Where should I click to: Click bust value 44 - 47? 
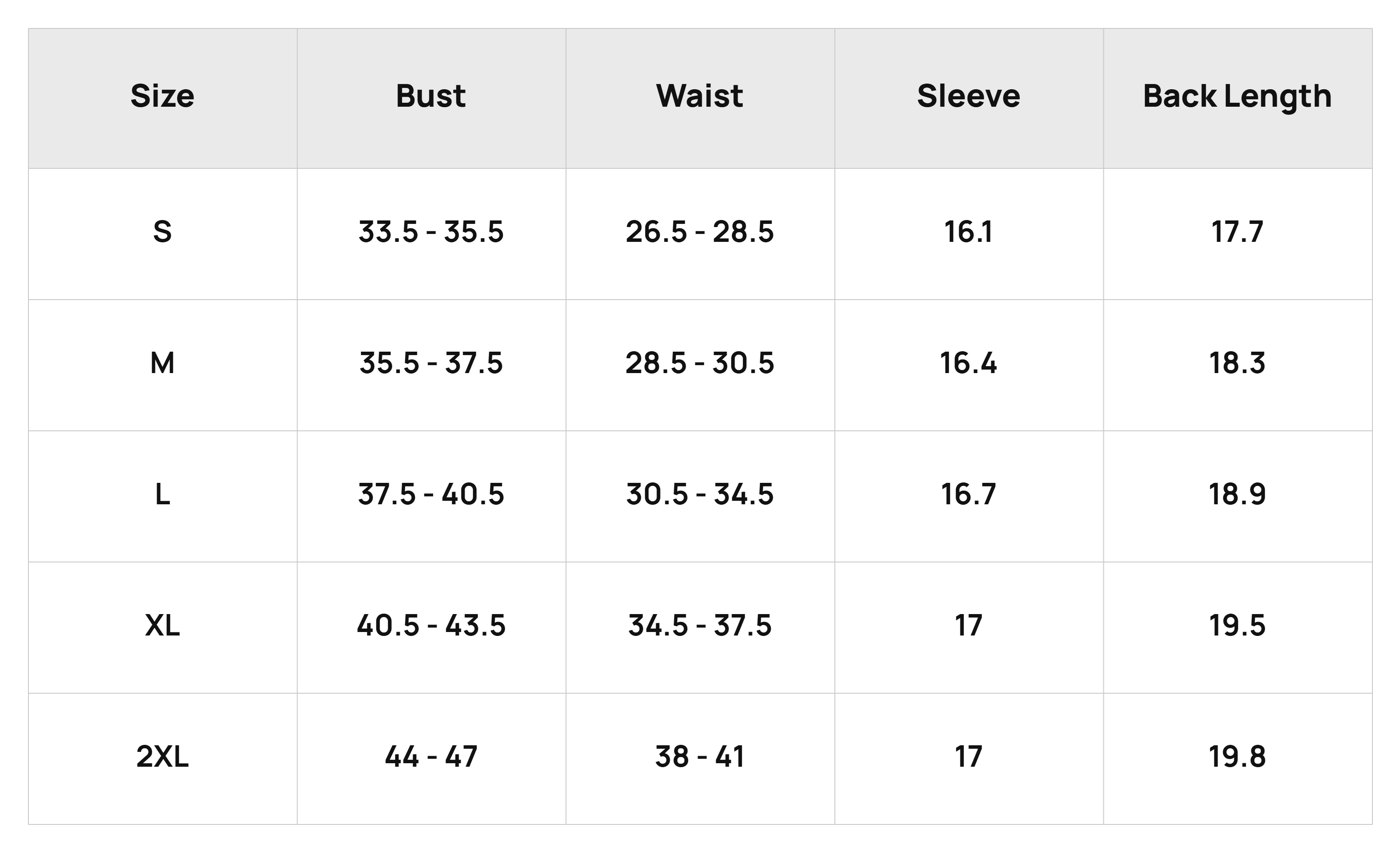tap(430, 757)
